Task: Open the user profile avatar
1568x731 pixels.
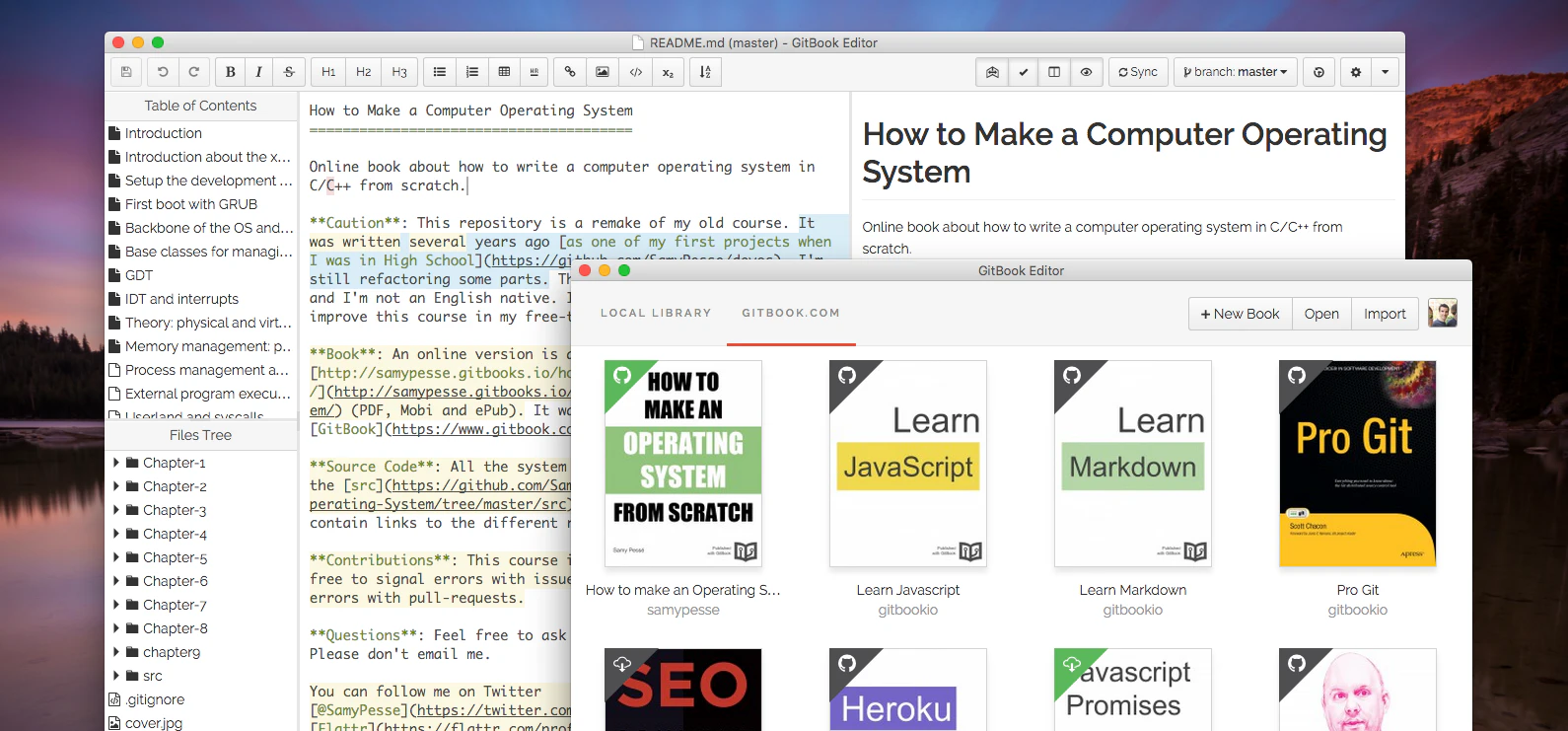Action: pos(1443,314)
